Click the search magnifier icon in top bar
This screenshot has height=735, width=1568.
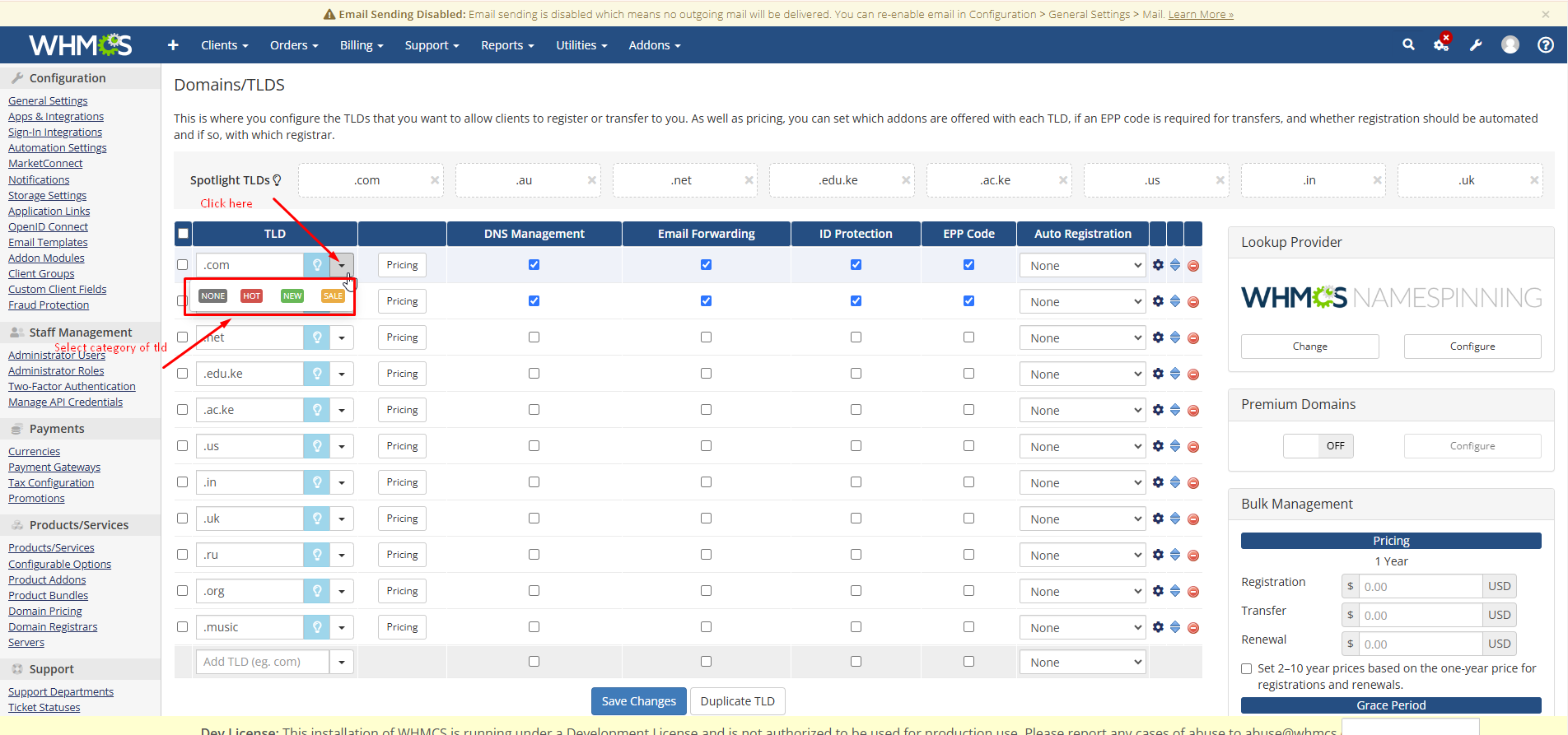(1408, 45)
